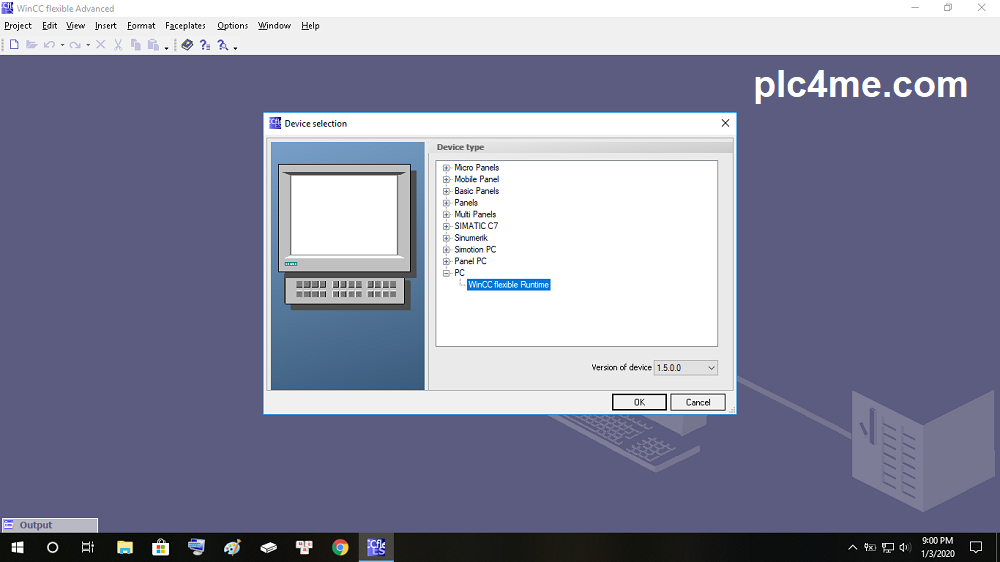
Task: Expand the Panel PC tree node
Action: click(447, 261)
